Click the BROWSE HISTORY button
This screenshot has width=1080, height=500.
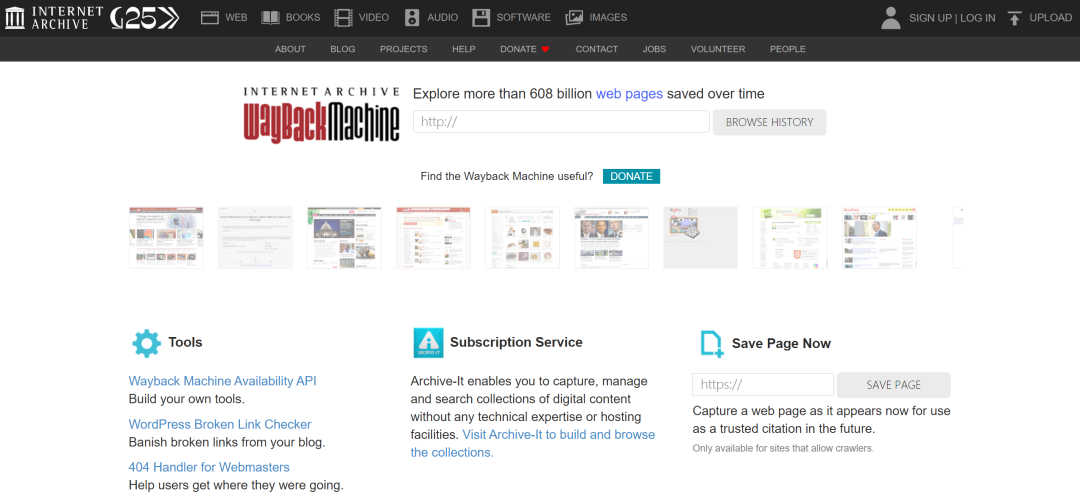coord(769,122)
